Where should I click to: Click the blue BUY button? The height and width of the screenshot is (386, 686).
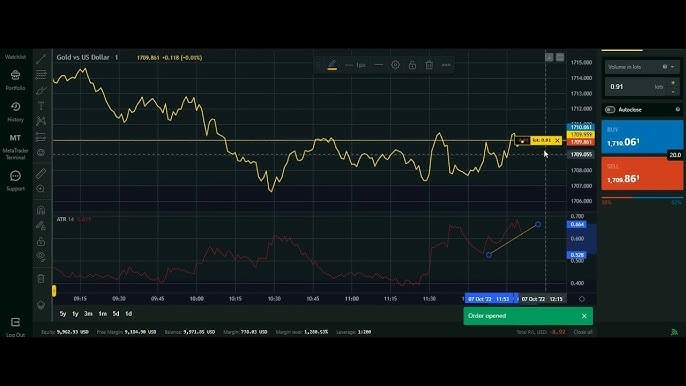coord(641,137)
